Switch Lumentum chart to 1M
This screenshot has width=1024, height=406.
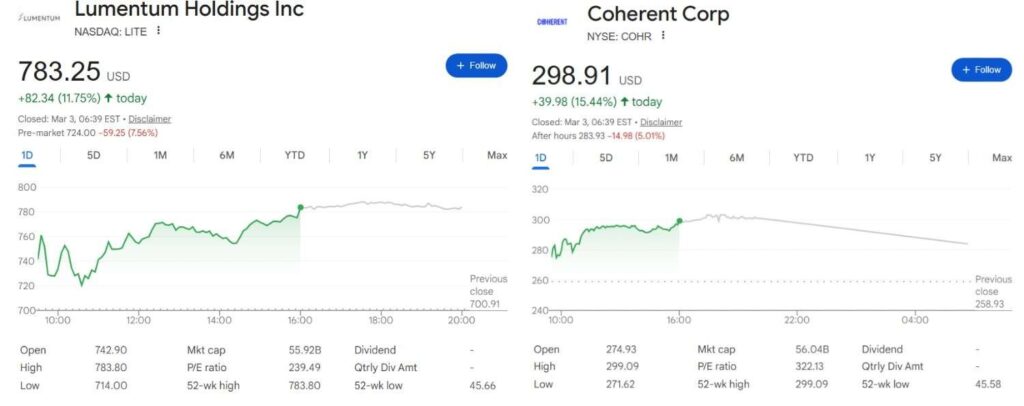coord(160,155)
